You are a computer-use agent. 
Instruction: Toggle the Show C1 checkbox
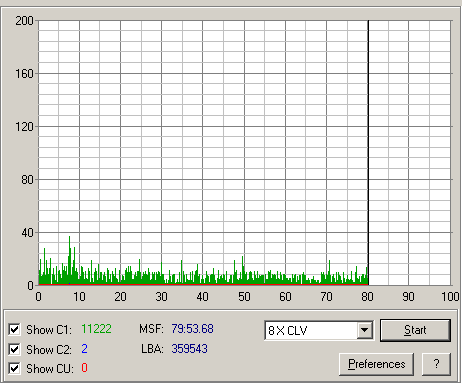pos(14,329)
